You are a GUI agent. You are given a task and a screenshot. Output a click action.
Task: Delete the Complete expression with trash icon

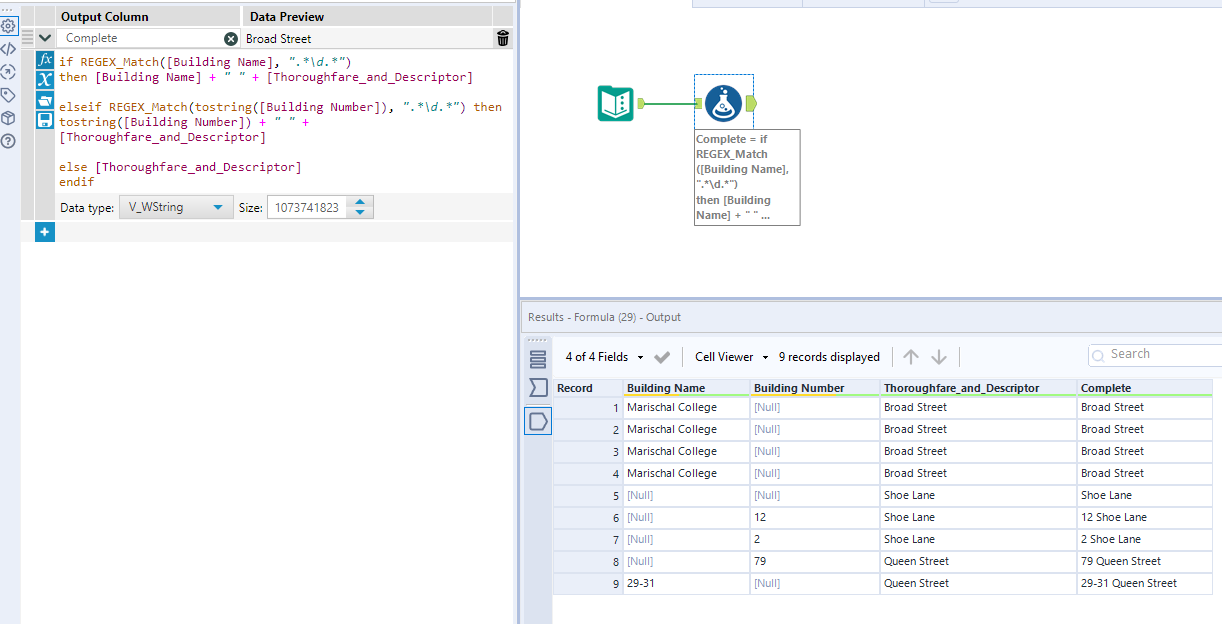tap(502, 38)
